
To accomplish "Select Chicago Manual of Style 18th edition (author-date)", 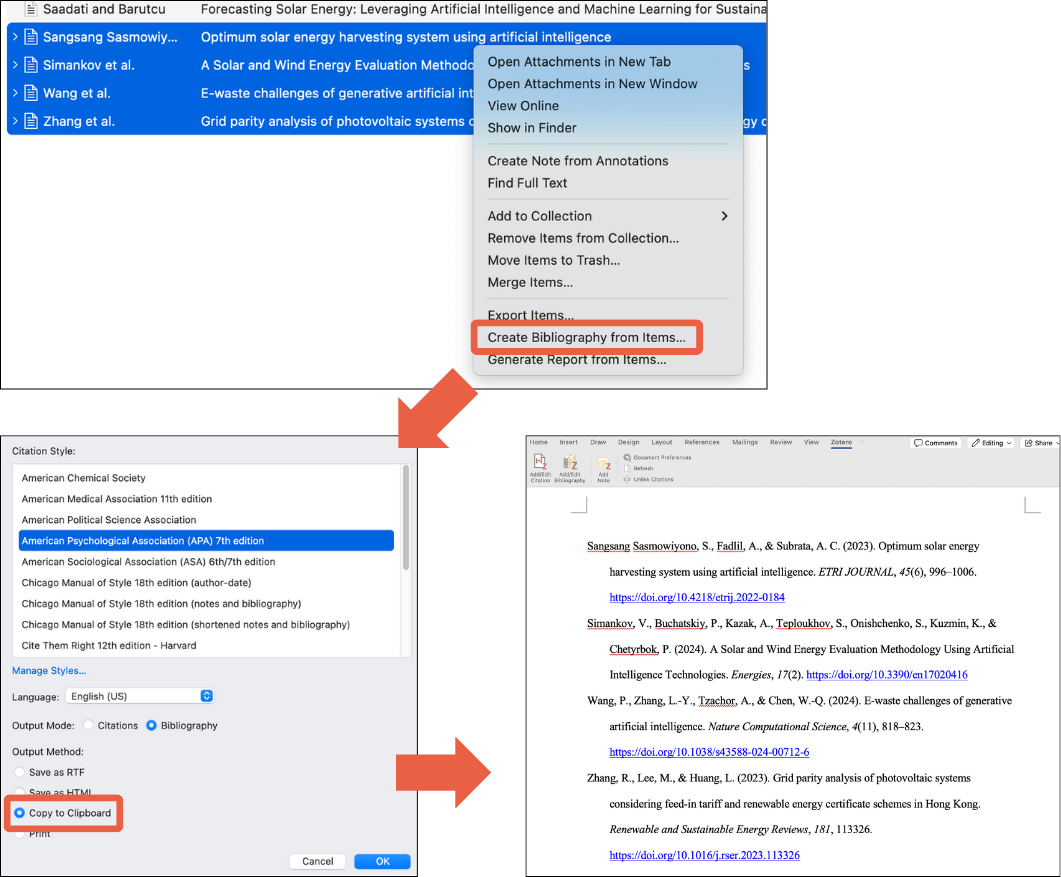I will click(136, 583).
